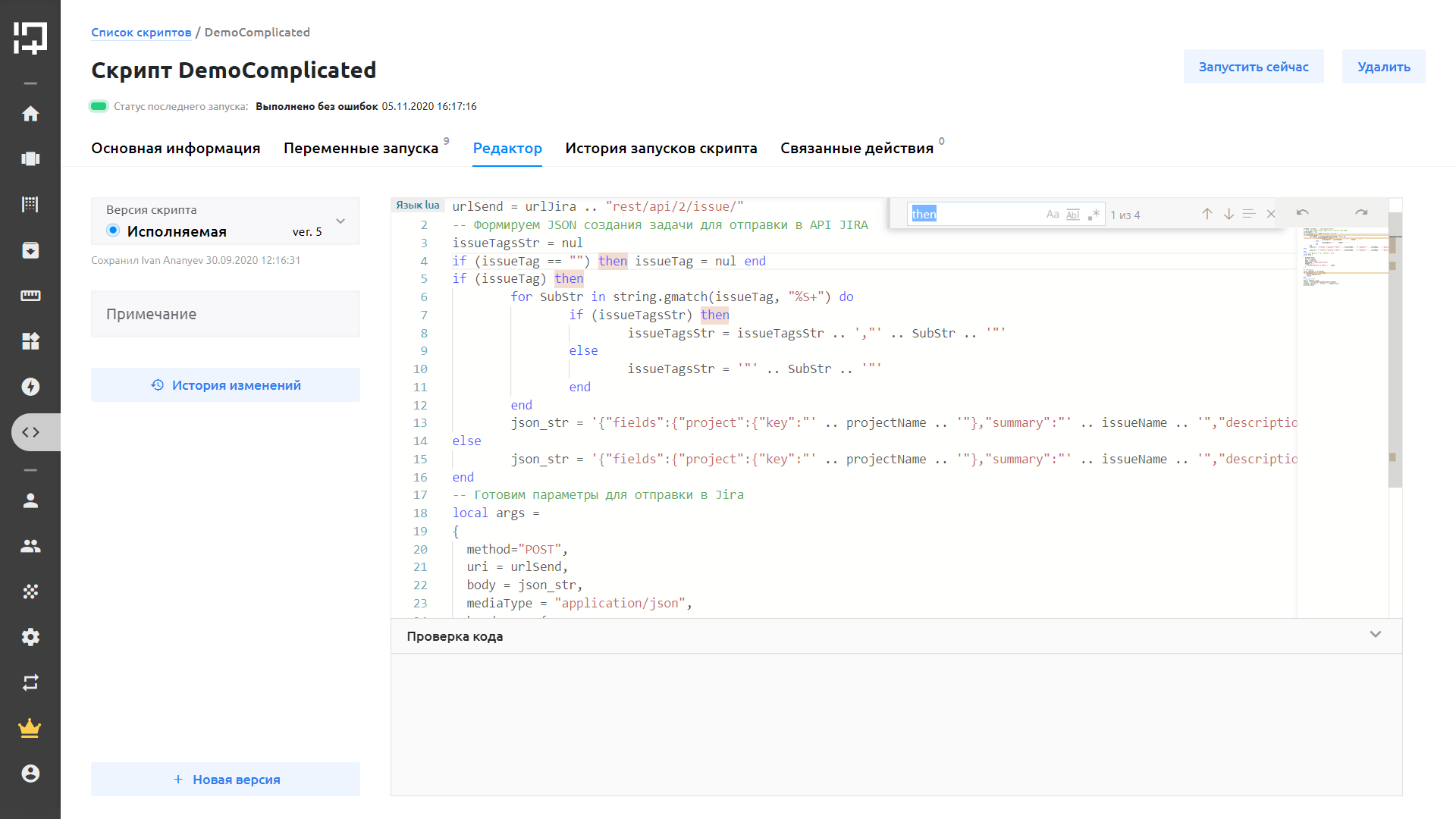
Task: Undo the last editor change
Action: coord(1303,213)
